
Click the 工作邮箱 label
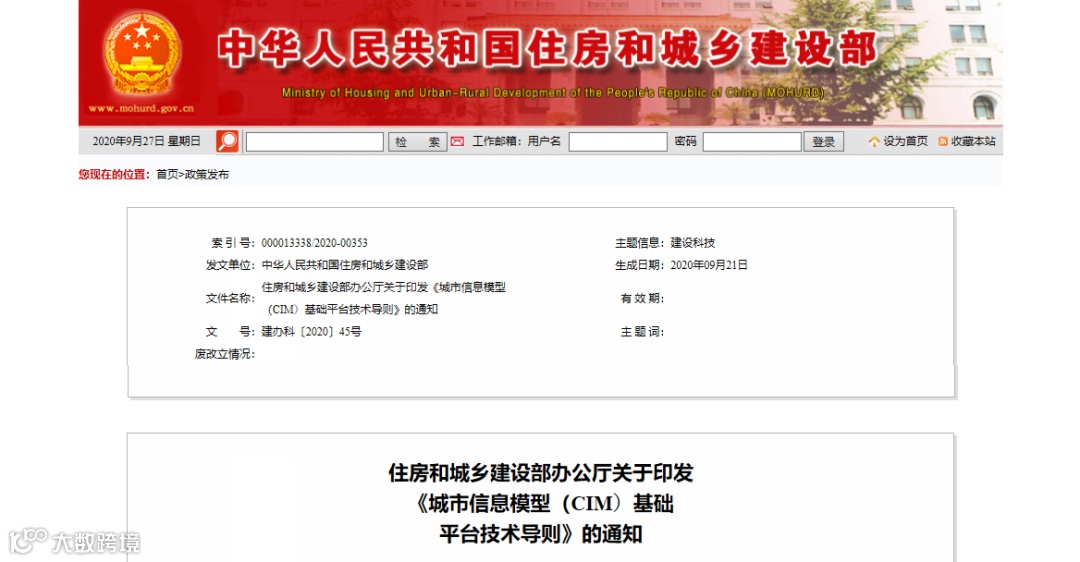495,141
